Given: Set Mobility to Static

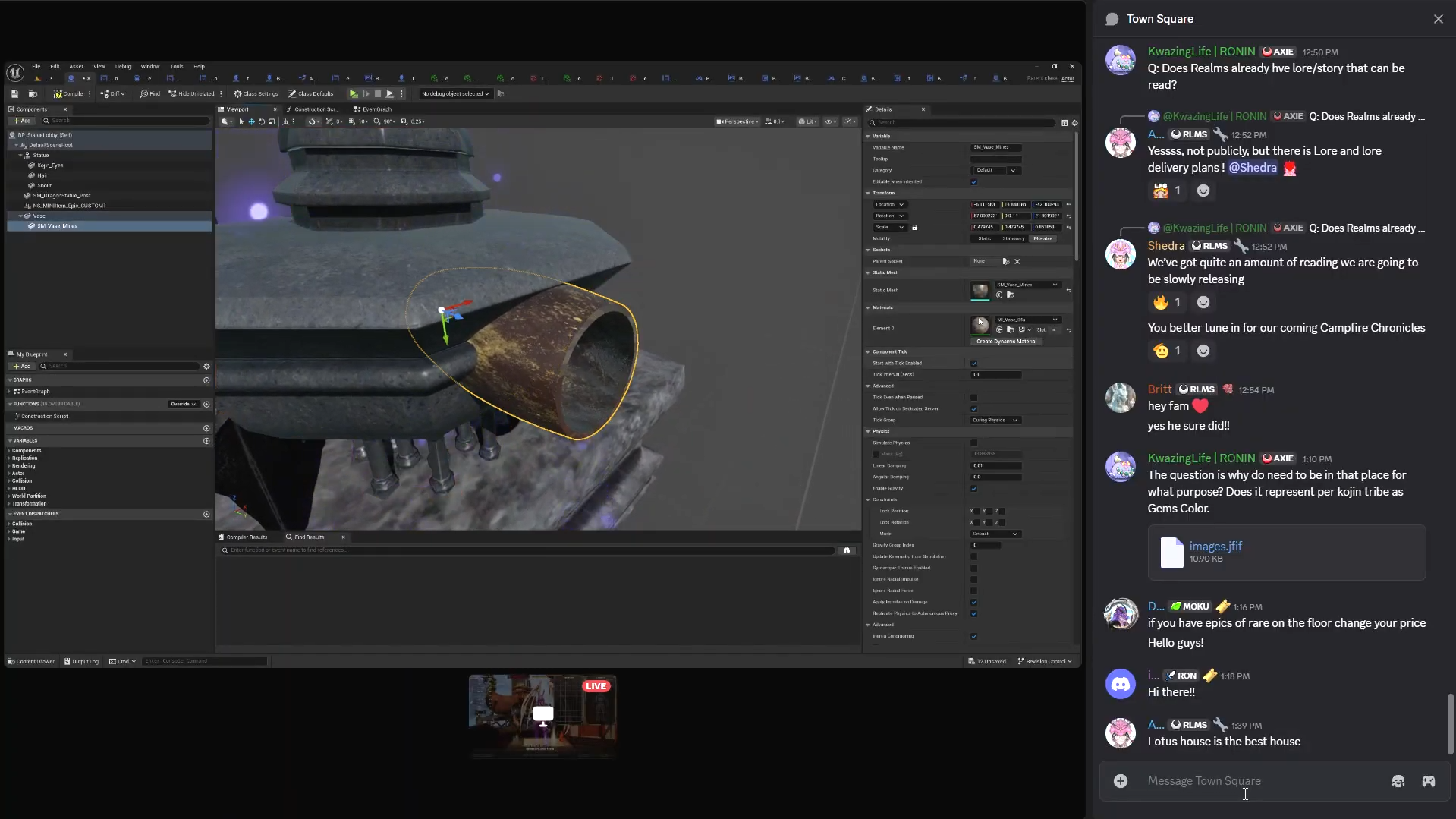Looking at the screenshot, I should pyautogui.click(x=984, y=238).
